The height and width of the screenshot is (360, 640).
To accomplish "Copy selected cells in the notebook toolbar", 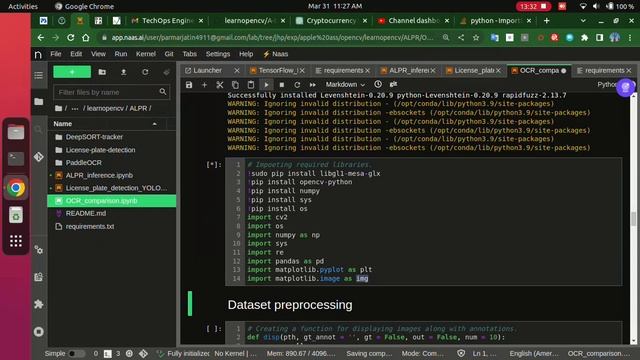I will 235,84.
